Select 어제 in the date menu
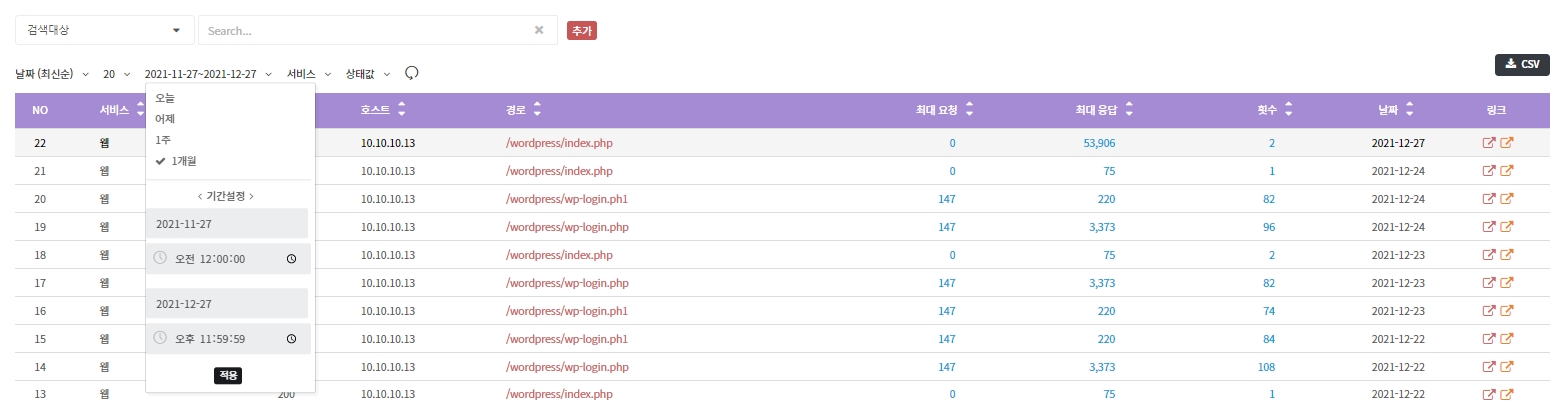Image resolution: width=1566 pixels, height=407 pixels. [x=165, y=119]
